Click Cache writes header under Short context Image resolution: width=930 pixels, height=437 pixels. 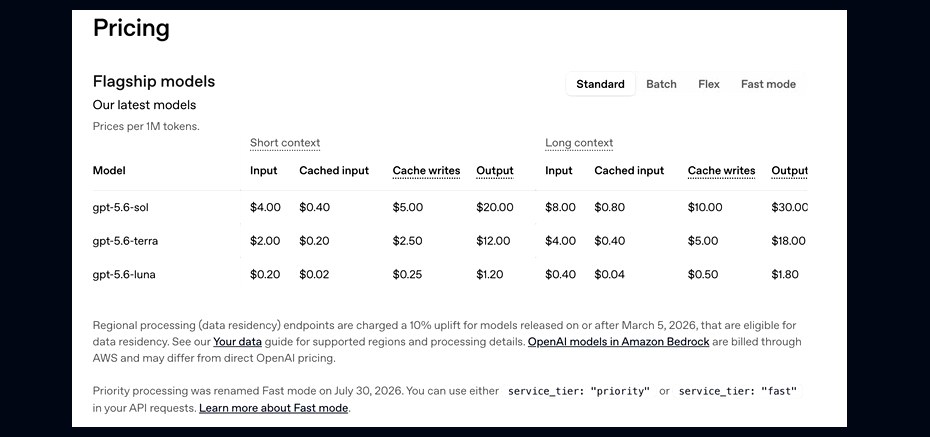click(x=426, y=171)
